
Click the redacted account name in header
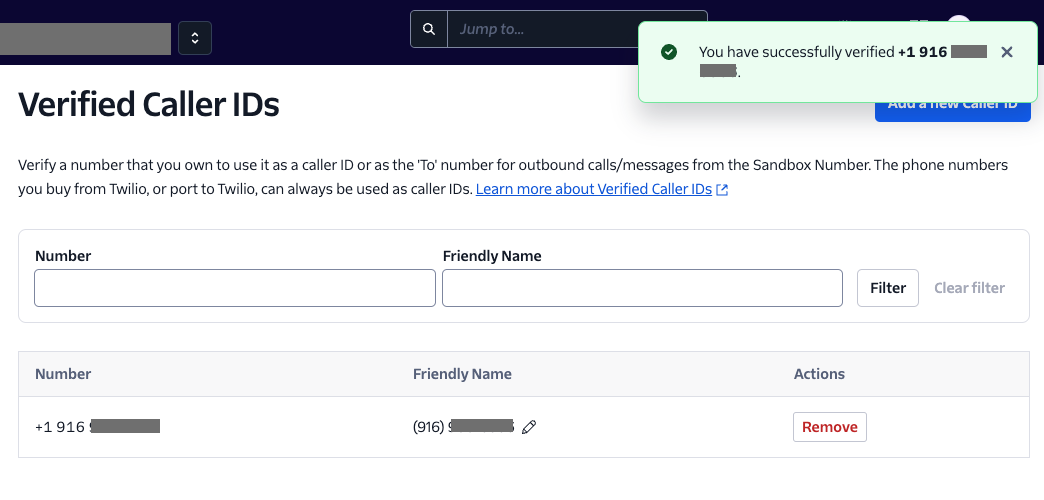pos(85,39)
